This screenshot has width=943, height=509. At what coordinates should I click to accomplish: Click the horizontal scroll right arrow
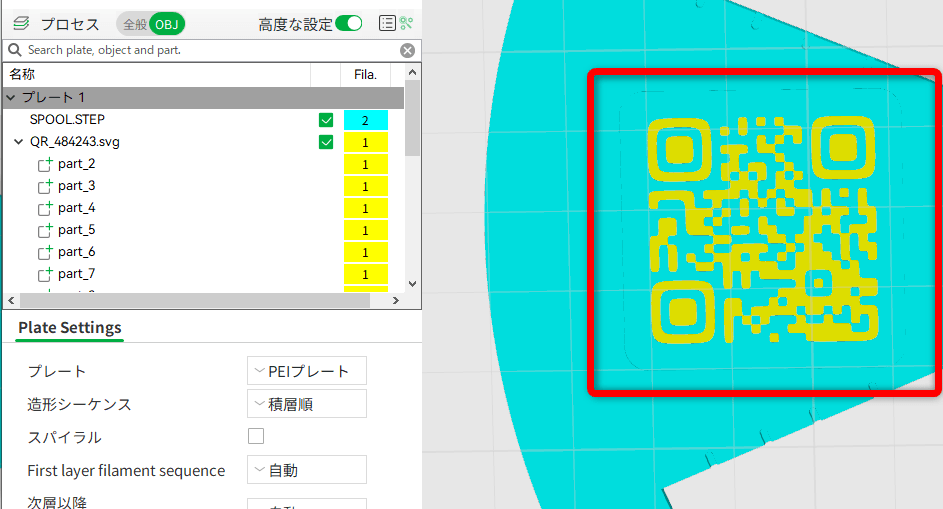pyautogui.click(x=395, y=300)
